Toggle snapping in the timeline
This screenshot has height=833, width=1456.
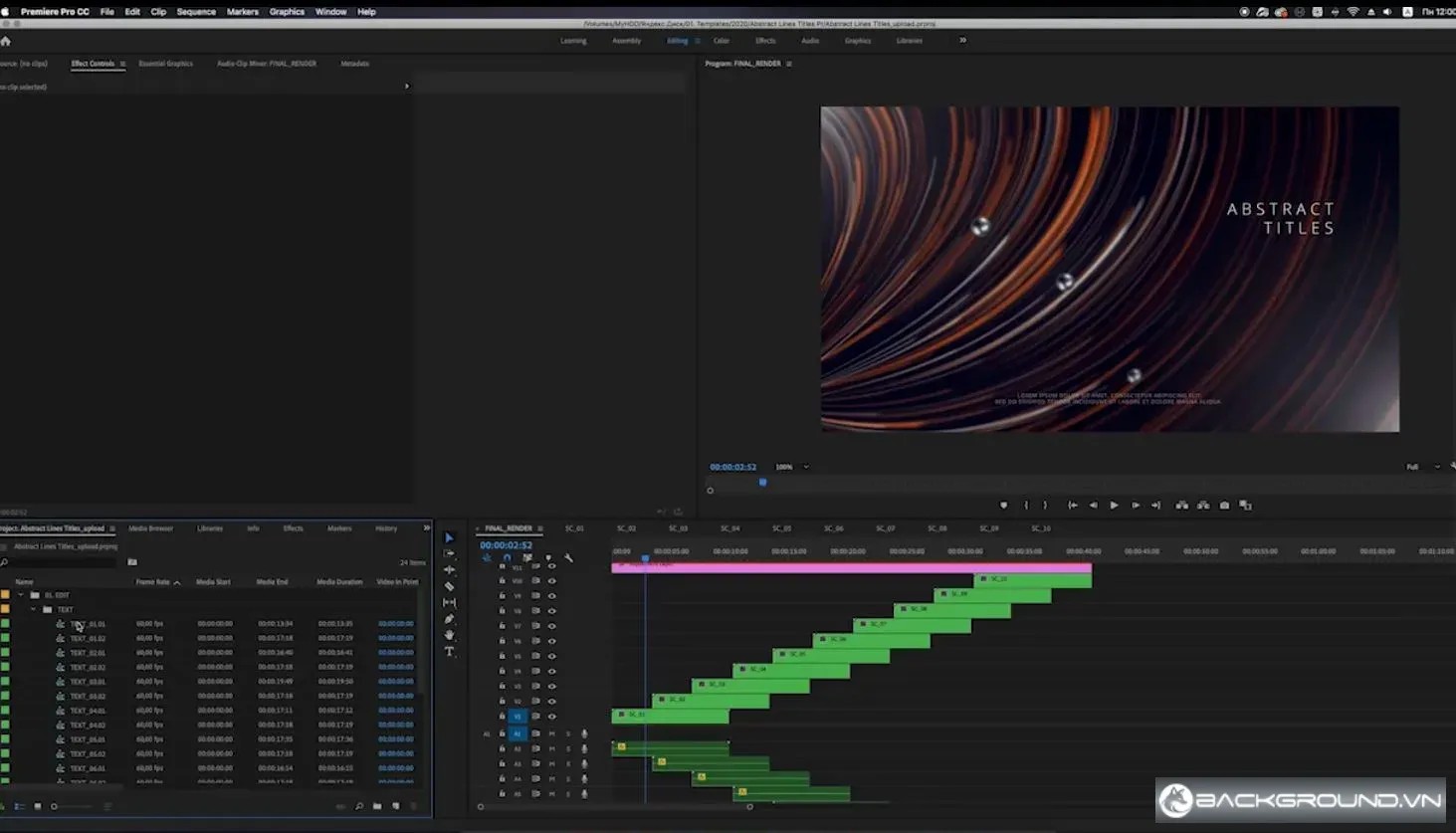click(x=507, y=558)
